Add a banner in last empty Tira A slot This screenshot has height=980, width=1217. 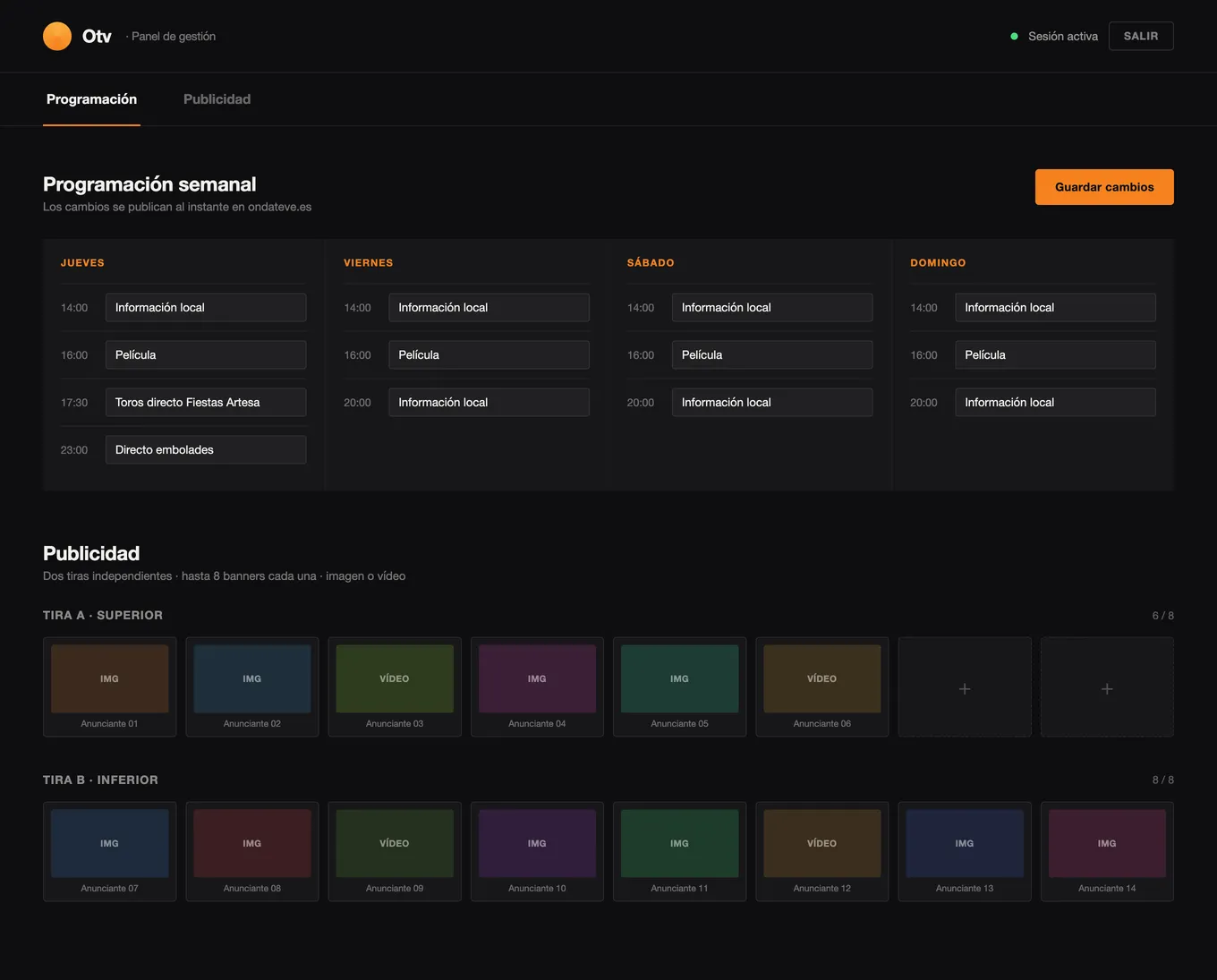(x=1107, y=687)
